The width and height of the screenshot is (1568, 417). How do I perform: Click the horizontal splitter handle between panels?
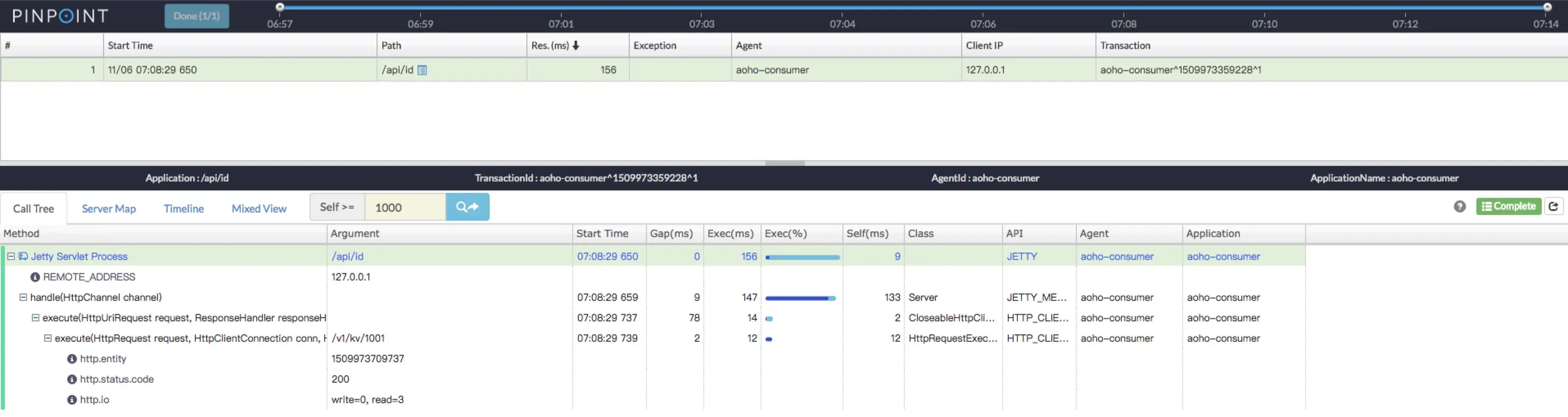click(x=785, y=164)
